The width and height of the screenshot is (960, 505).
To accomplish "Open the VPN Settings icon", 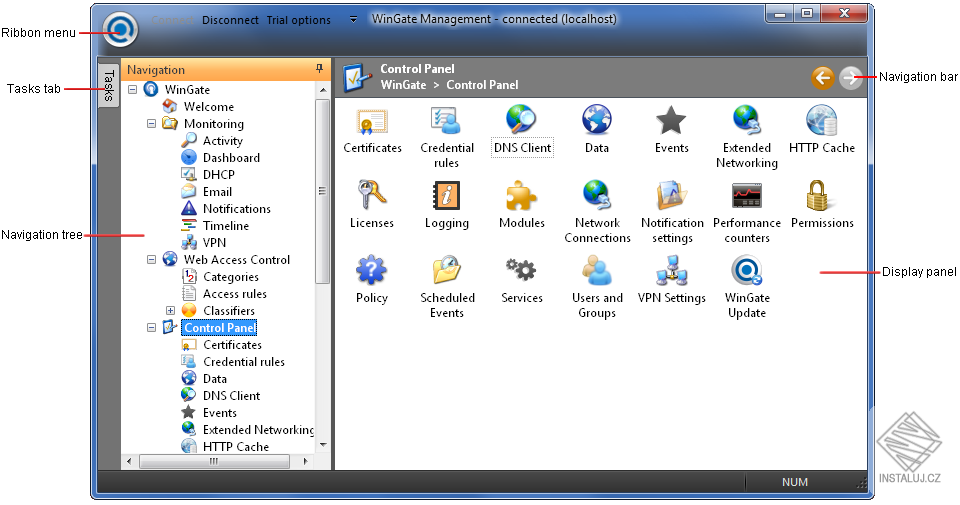I will pyautogui.click(x=671, y=270).
